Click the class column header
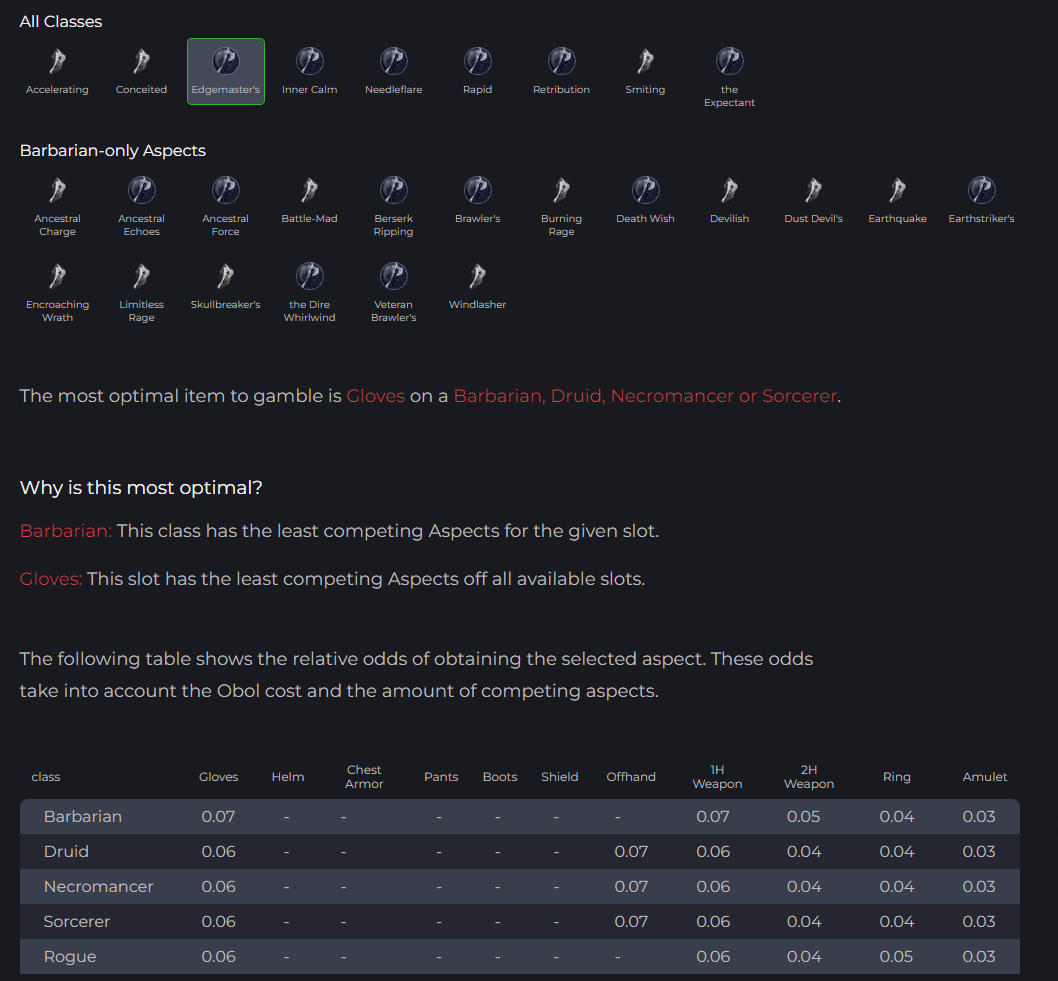 [46, 777]
